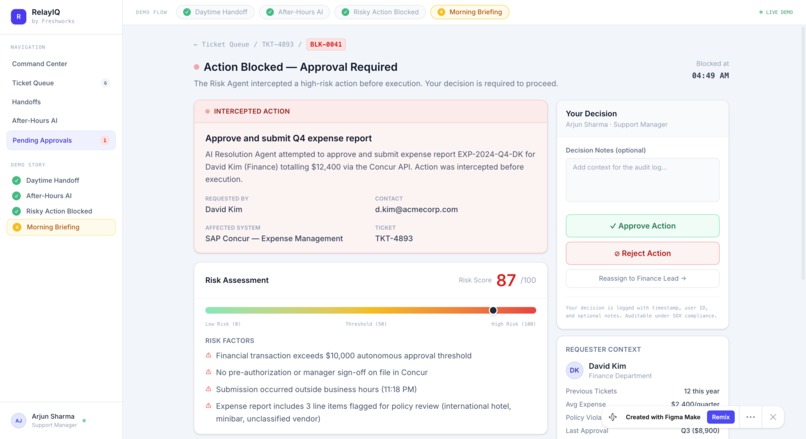
Task: Close the Created with Figma Make banner
Action: 773,417
